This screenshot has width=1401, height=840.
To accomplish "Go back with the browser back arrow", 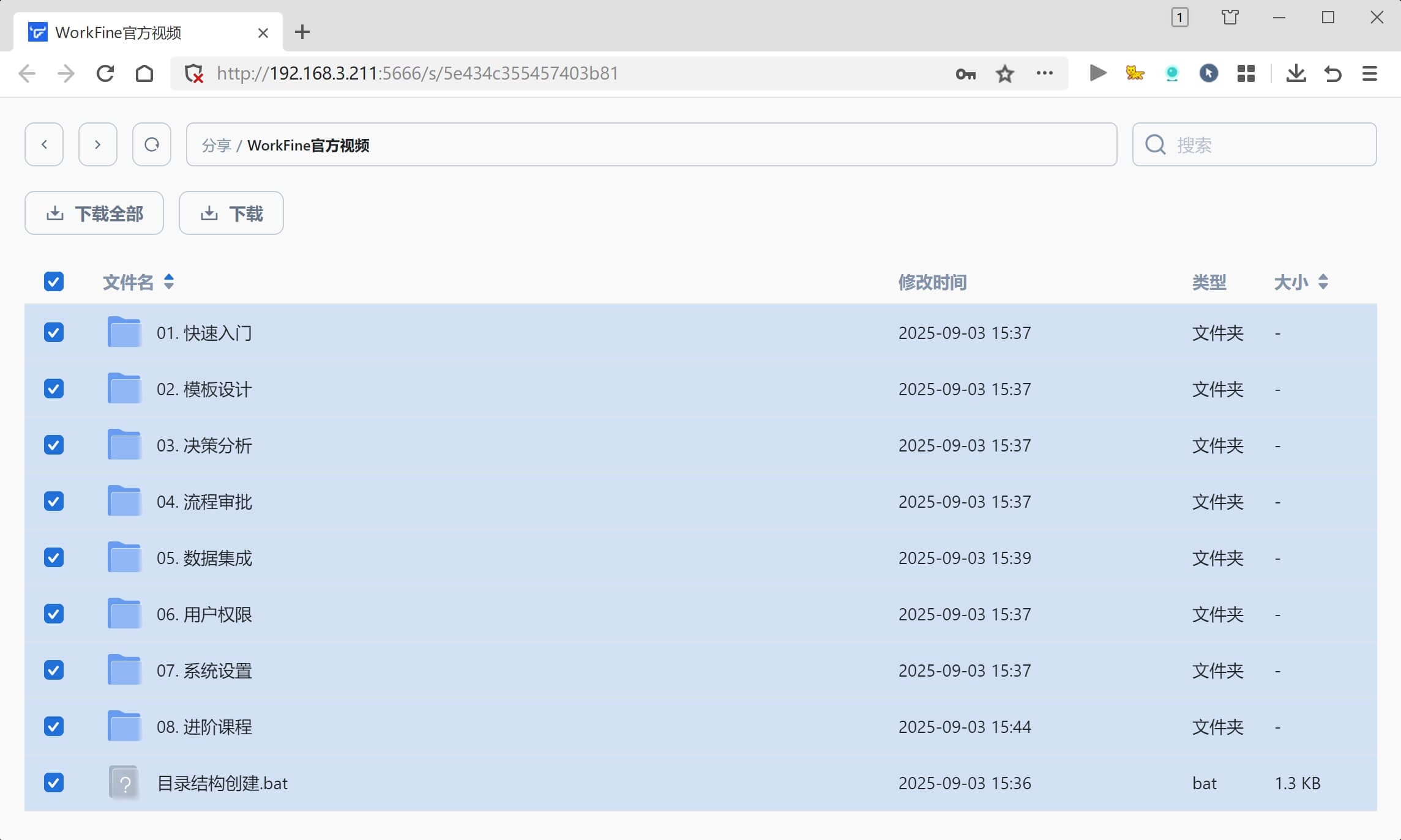I will point(27,73).
